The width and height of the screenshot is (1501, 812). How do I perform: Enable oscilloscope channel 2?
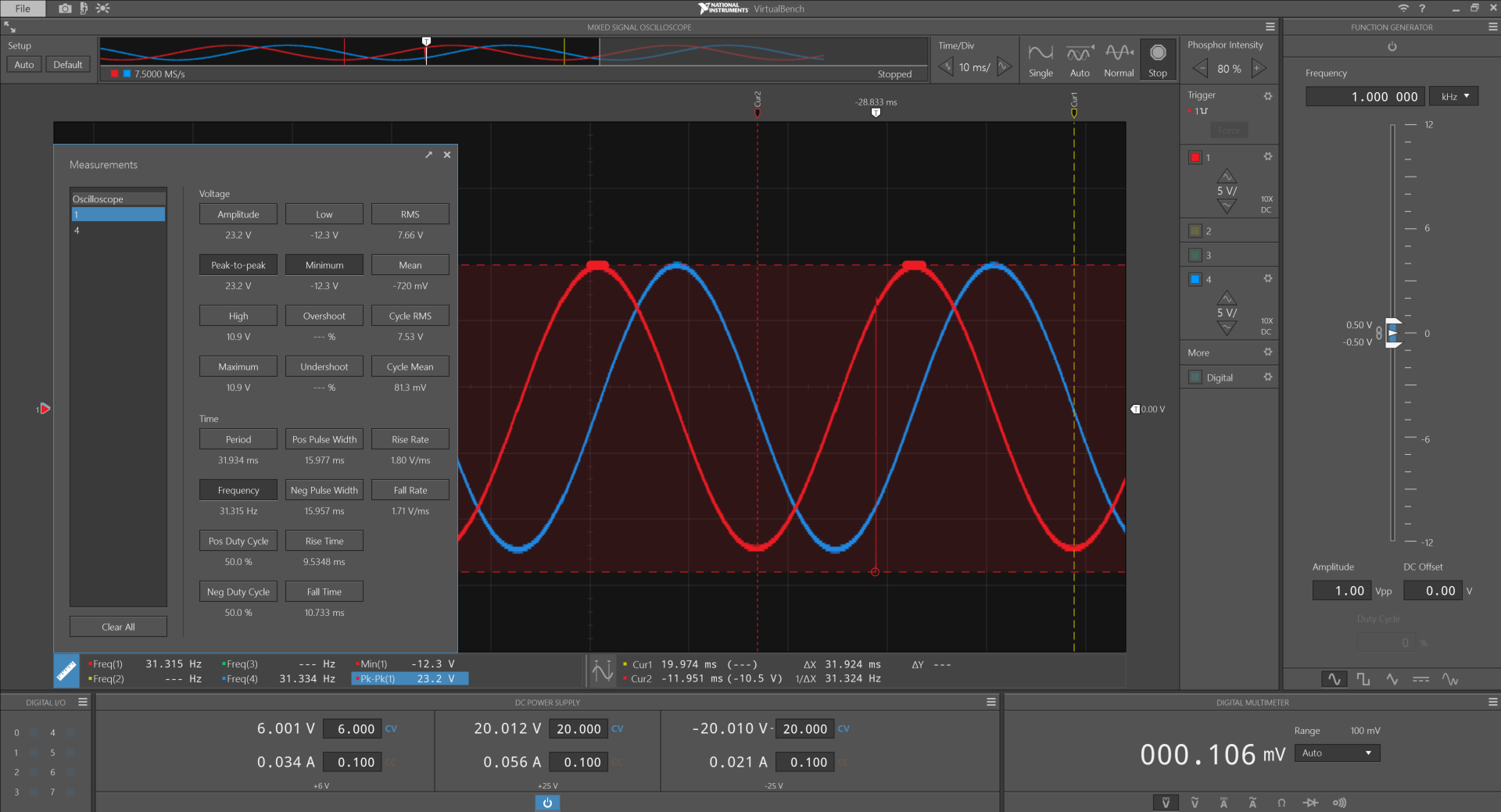point(1195,231)
